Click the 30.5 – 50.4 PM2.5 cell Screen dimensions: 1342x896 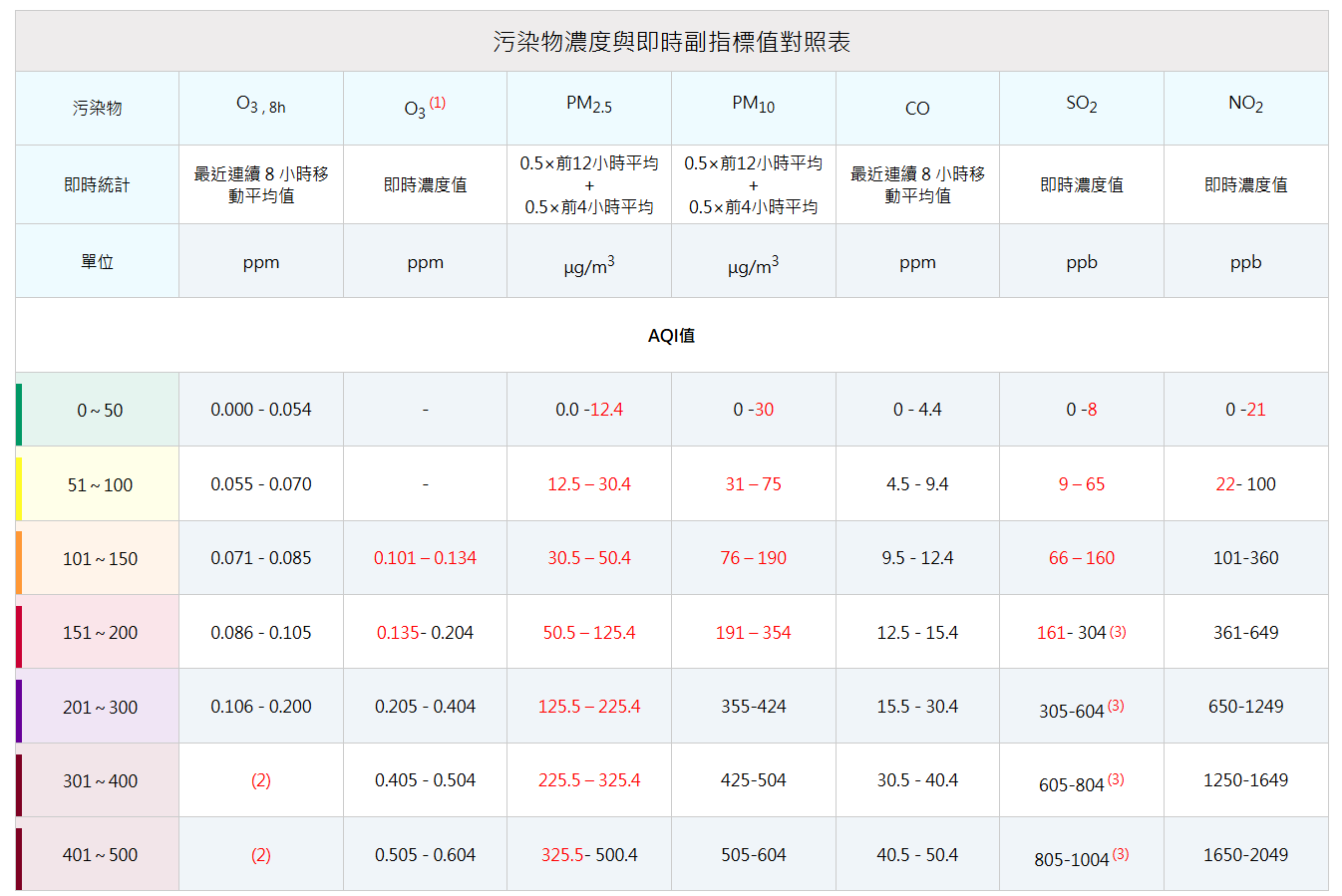tap(589, 557)
